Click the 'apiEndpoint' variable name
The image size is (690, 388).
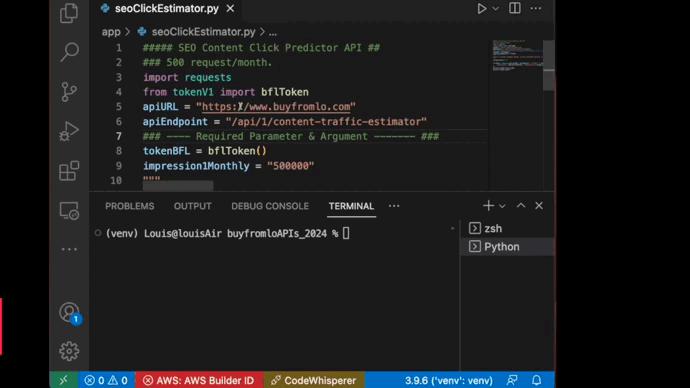point(175,121)
